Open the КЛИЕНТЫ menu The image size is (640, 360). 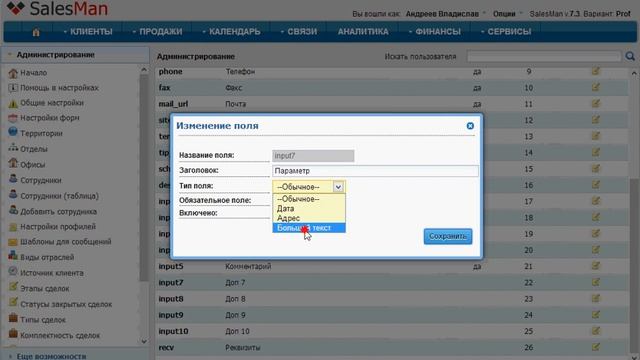[x=88, y=32]
